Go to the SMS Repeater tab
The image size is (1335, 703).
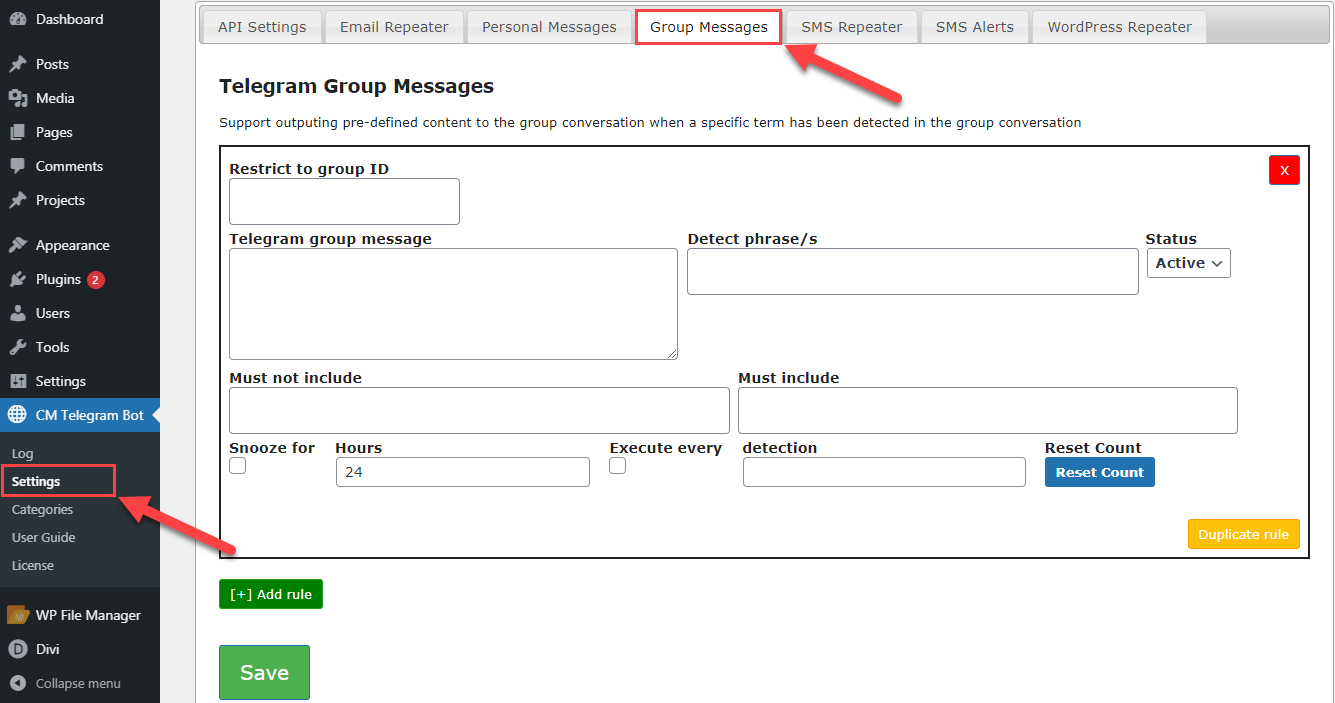[852, 27]
